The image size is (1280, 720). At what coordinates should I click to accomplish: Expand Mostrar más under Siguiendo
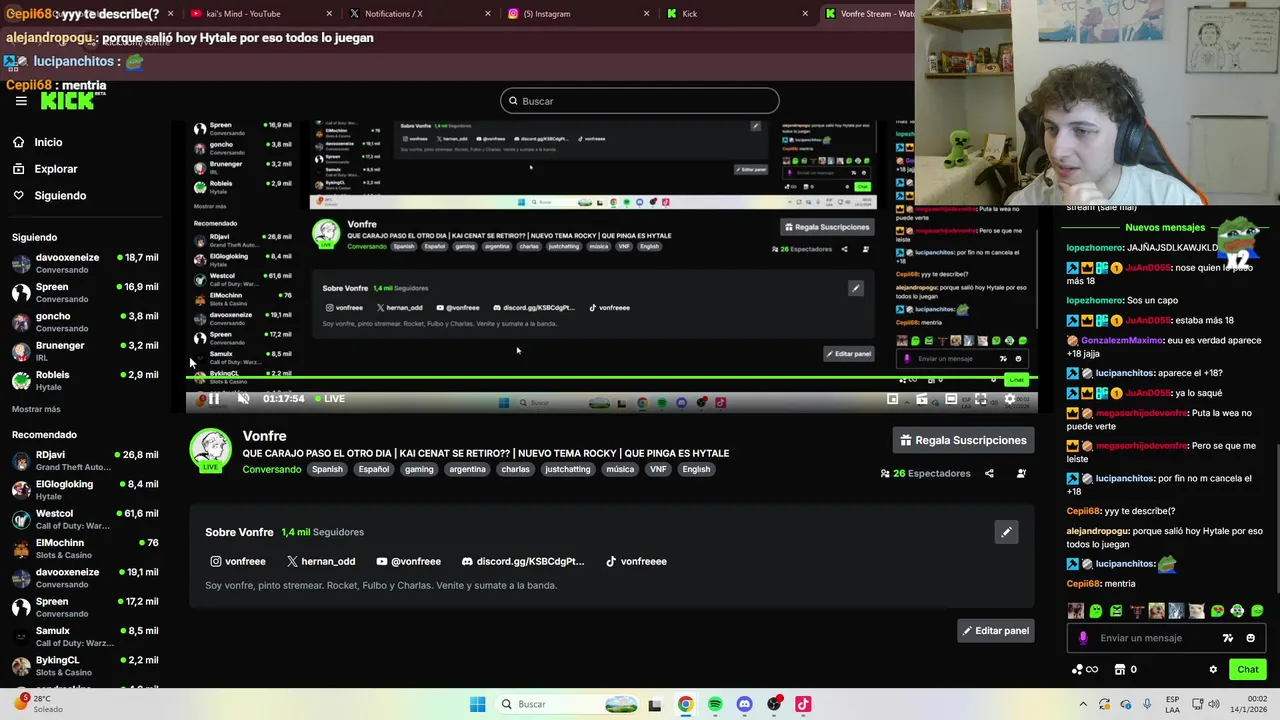[x=36, y=409]
